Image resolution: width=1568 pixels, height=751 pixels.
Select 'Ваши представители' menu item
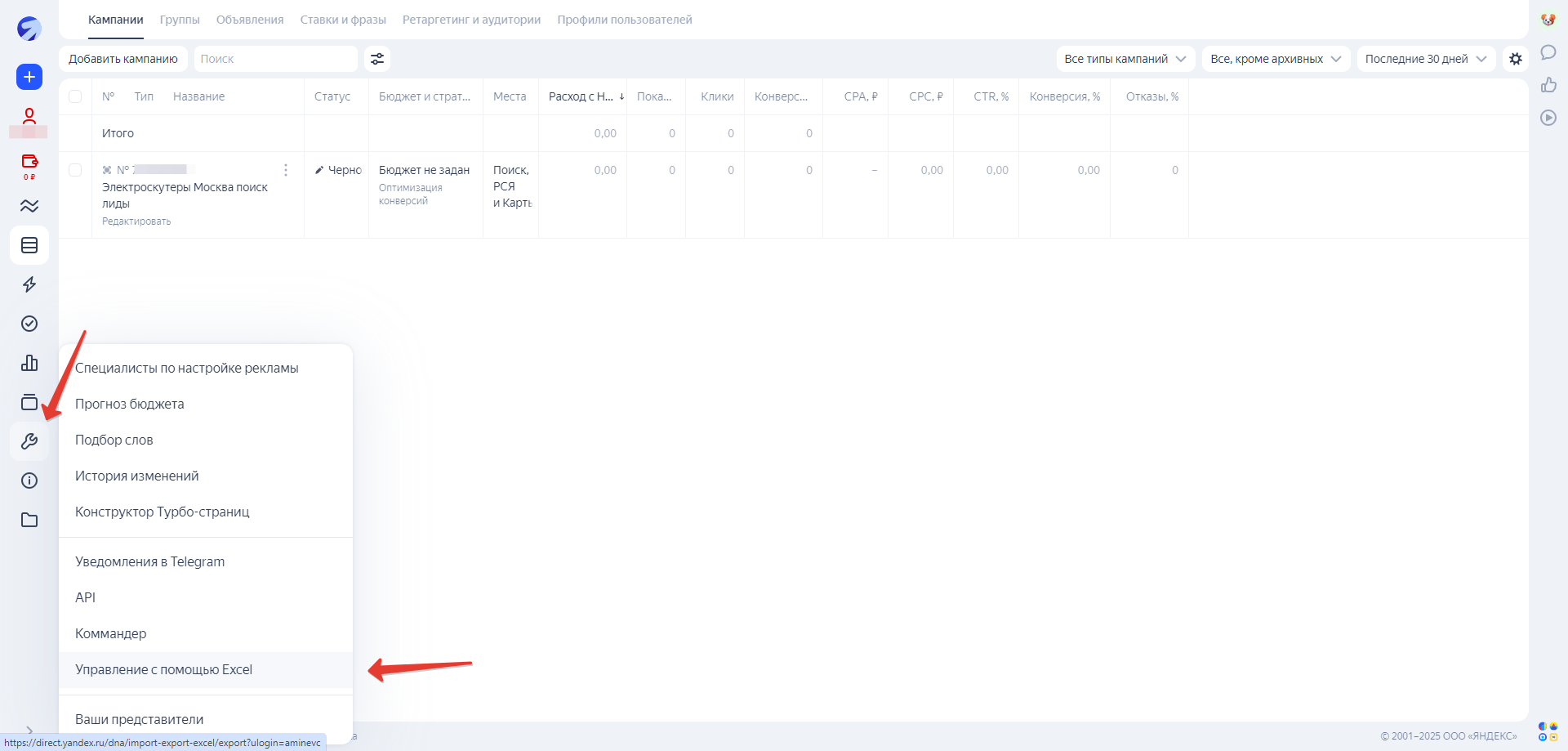[x=206, y=719]
